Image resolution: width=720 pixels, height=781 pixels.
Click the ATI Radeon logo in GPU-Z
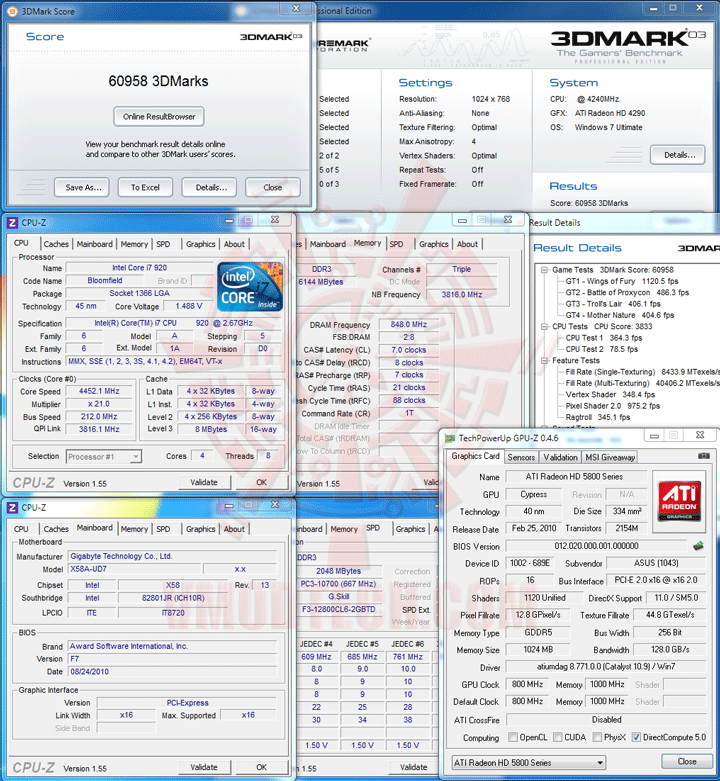coord(679,501)
